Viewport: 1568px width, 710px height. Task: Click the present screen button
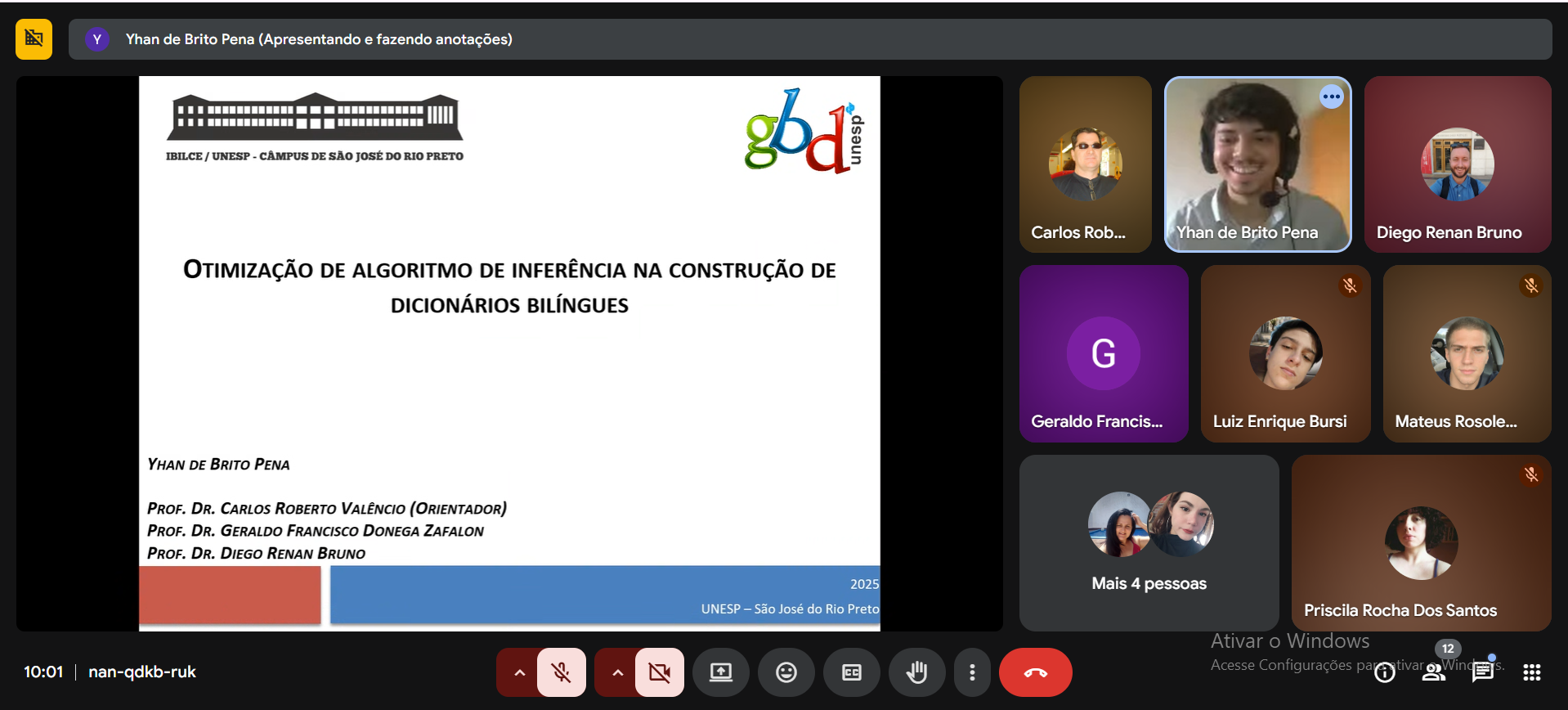coord(720,672)
